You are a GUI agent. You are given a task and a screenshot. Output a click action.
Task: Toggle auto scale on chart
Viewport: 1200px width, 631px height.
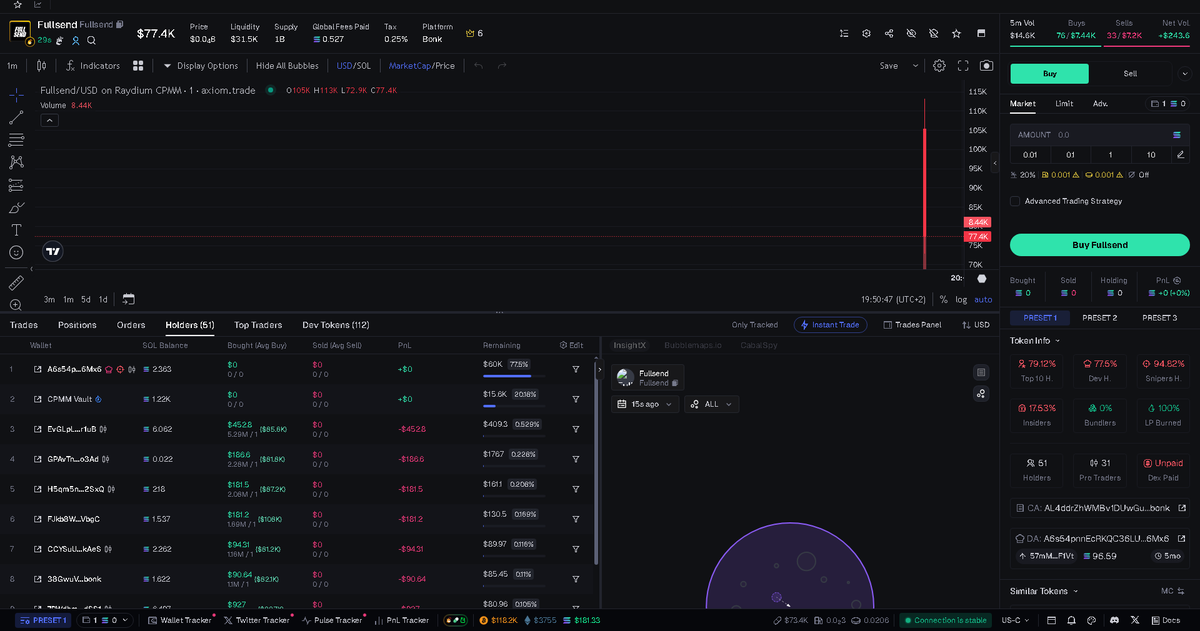click(984, 299)
